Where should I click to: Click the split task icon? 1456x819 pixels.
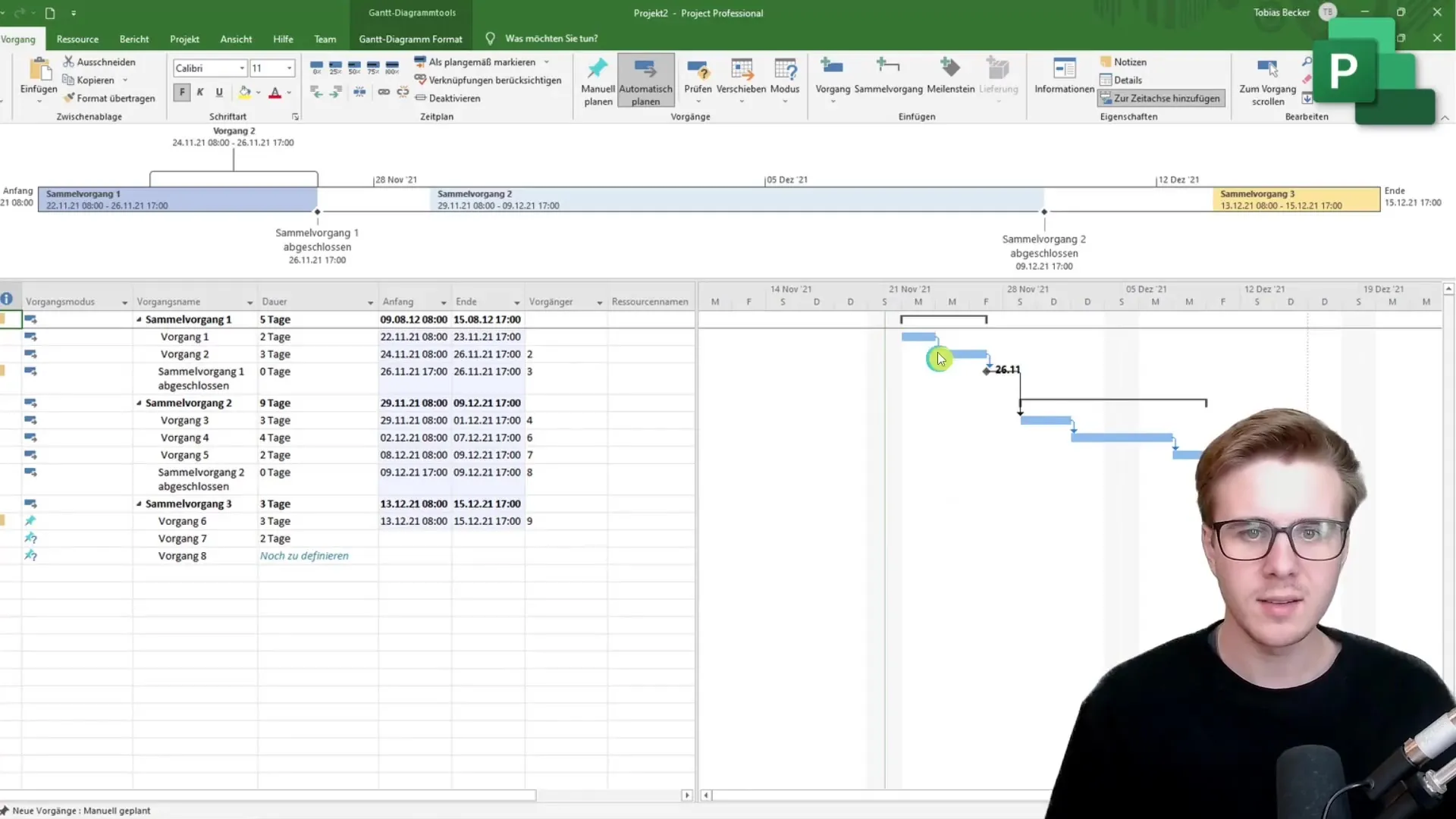point(359,92)
